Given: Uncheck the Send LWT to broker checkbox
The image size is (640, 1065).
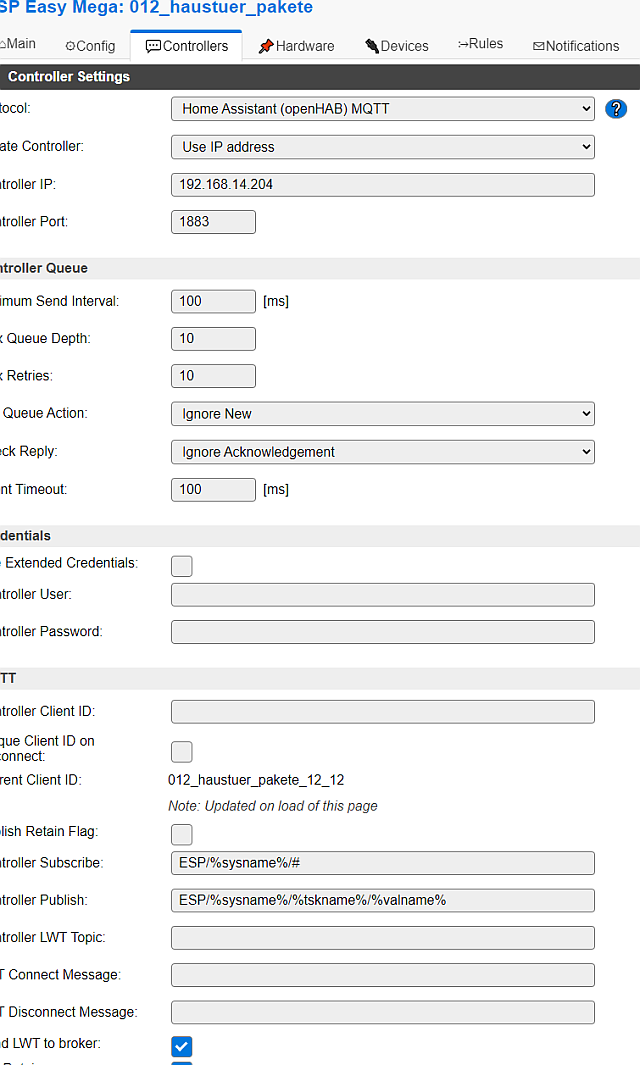Looking at the screenshot, I should [x=181, y=1047].
